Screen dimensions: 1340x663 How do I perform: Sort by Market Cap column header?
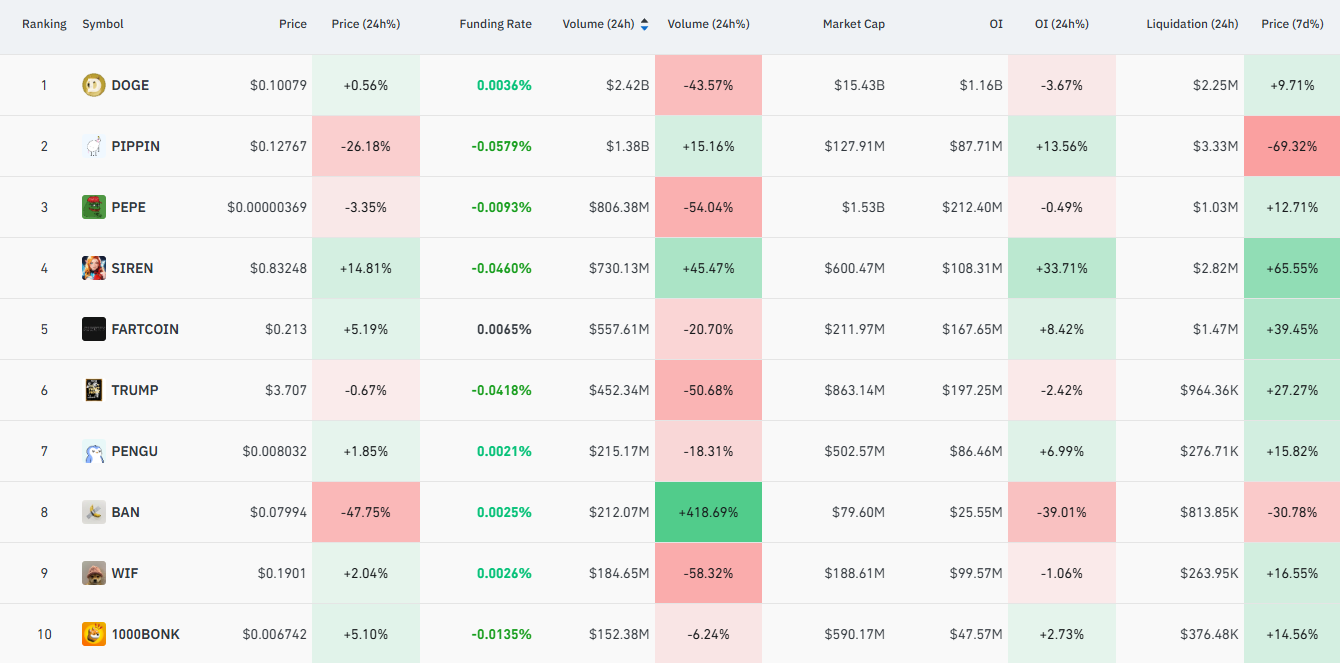[854, 24]
